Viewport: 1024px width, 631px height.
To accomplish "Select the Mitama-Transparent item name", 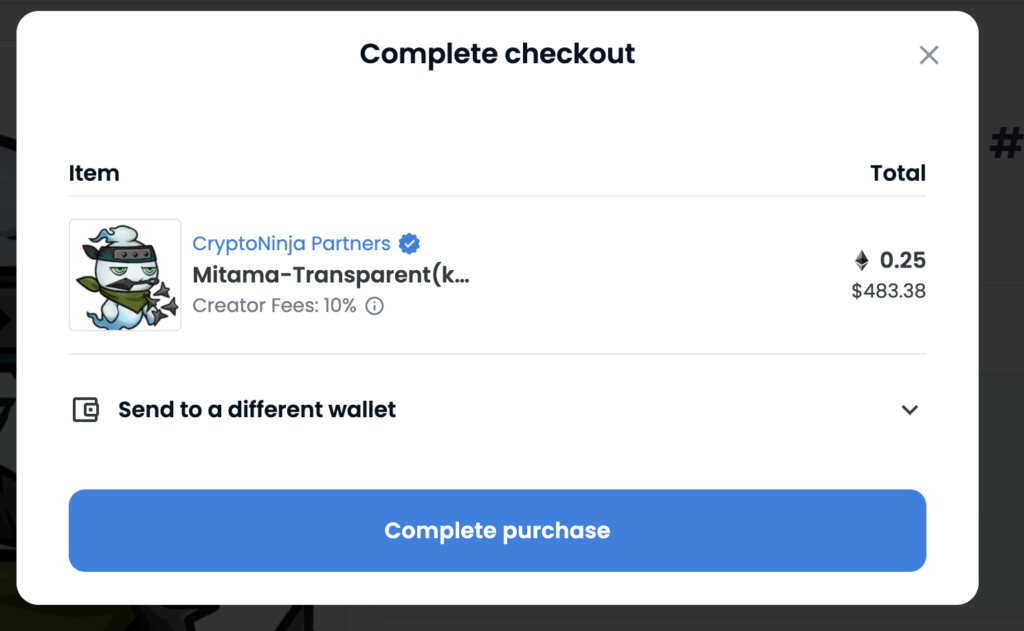I will 330,275.
